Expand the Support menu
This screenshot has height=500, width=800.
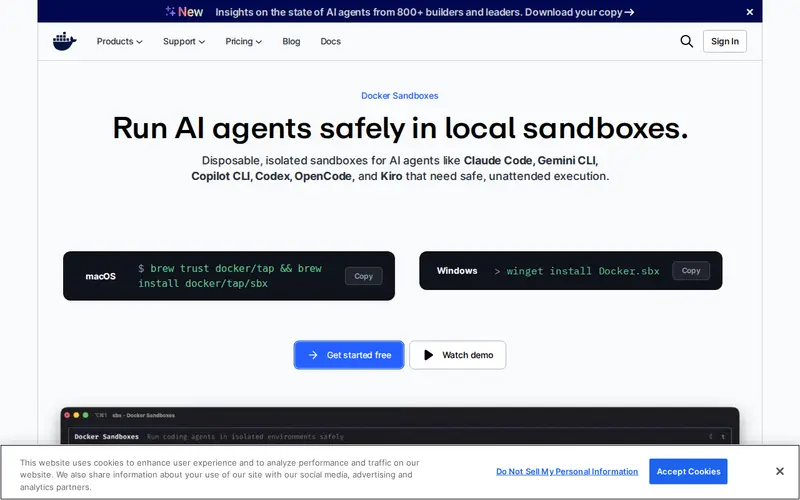(184, 41)
